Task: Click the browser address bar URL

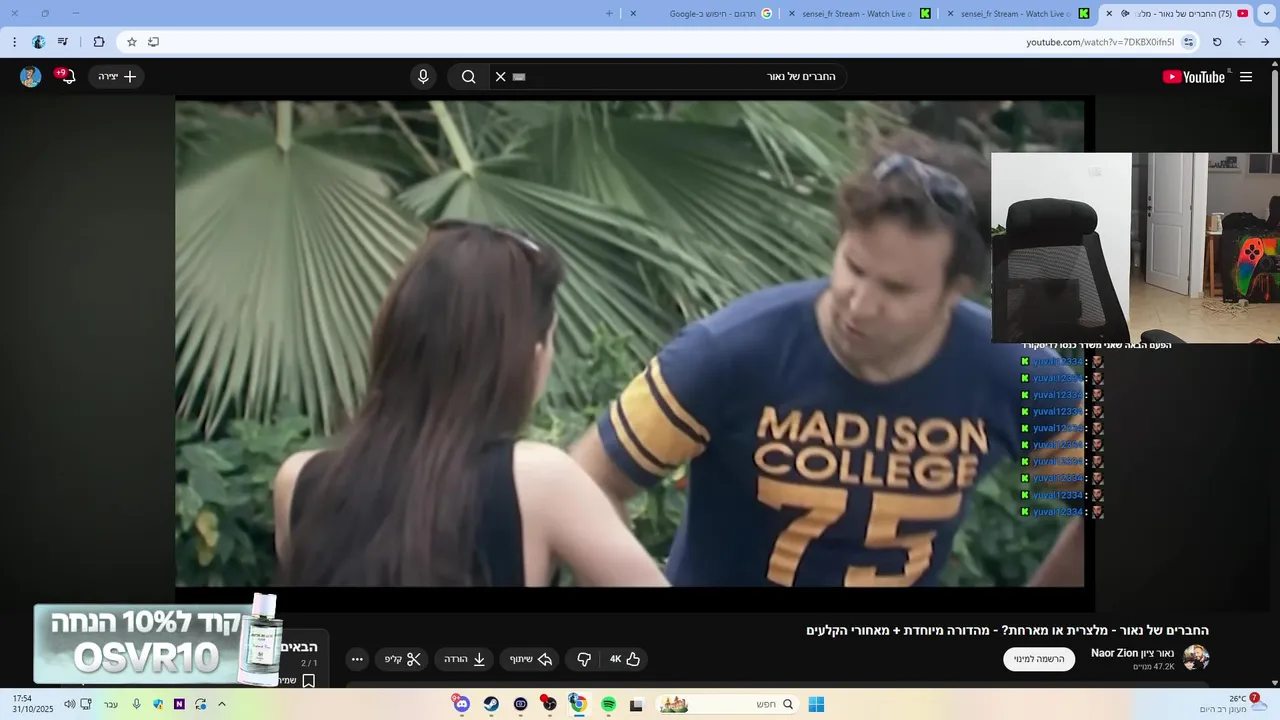Action: pyautogui.click(x=1100, y=42)
